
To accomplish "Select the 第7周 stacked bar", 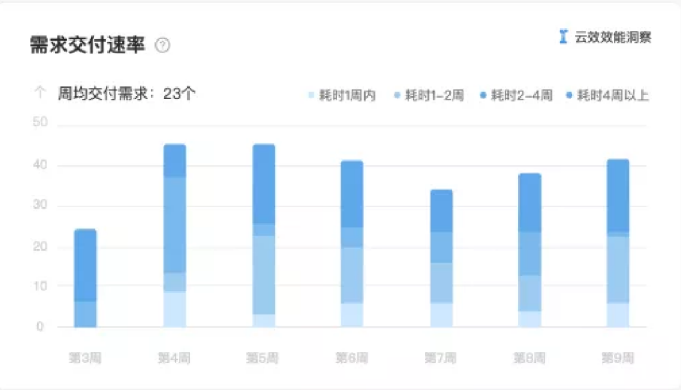I will [x=441, y=258].
